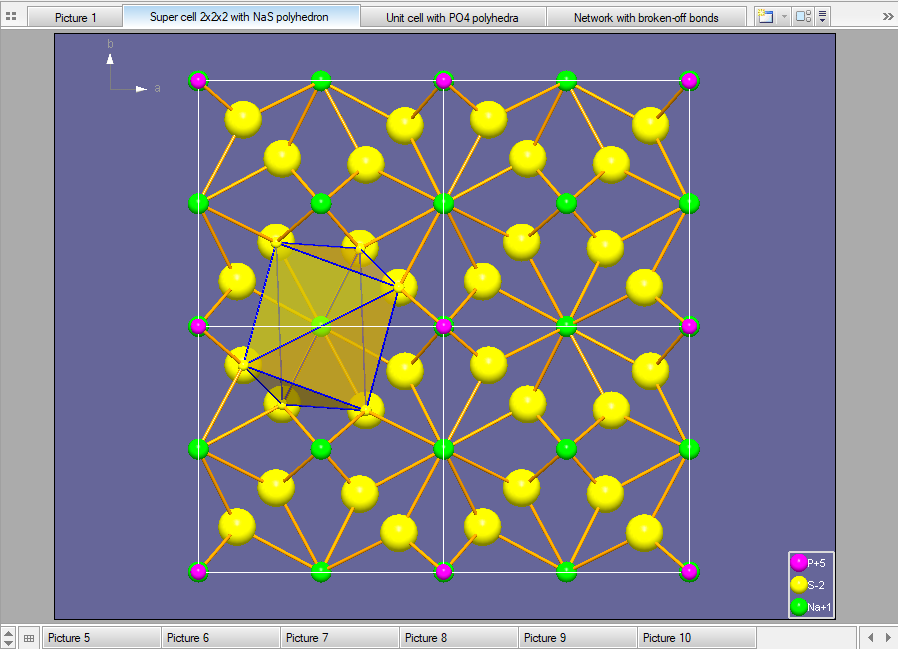This screenshot has height=650, width=899.
Task: Click the left arrow beside the tab scroller
Action: pyautogui.click(x=870, y=637)
